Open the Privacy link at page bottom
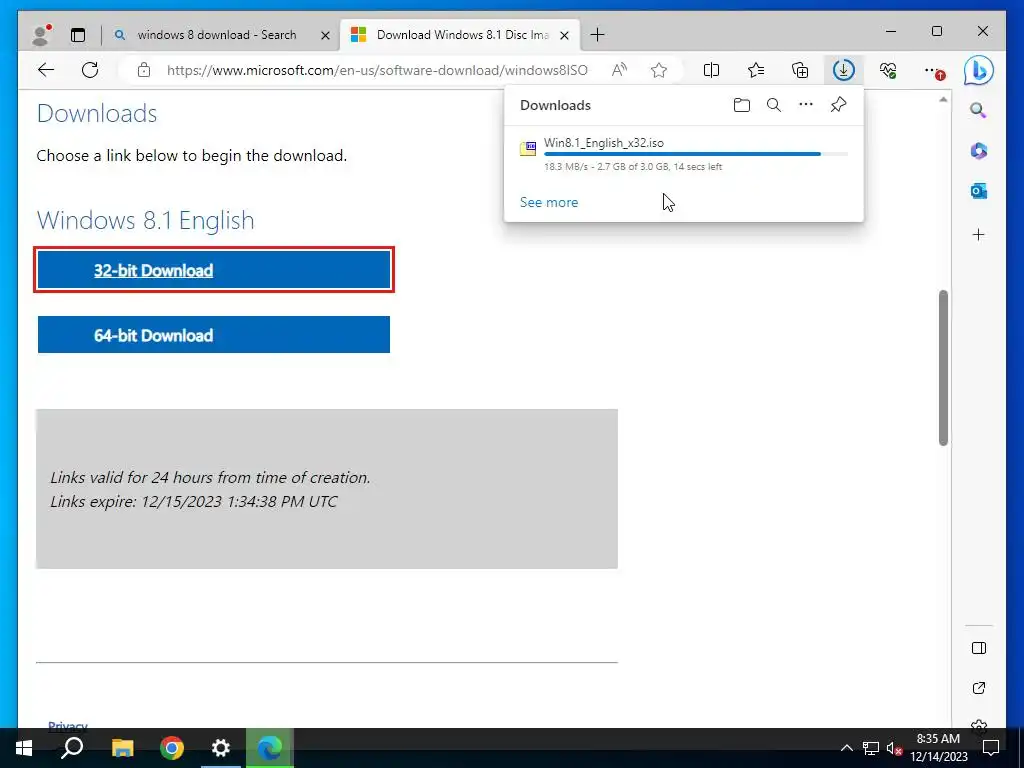The image size is (1024, 768). (x=68, y=726)
